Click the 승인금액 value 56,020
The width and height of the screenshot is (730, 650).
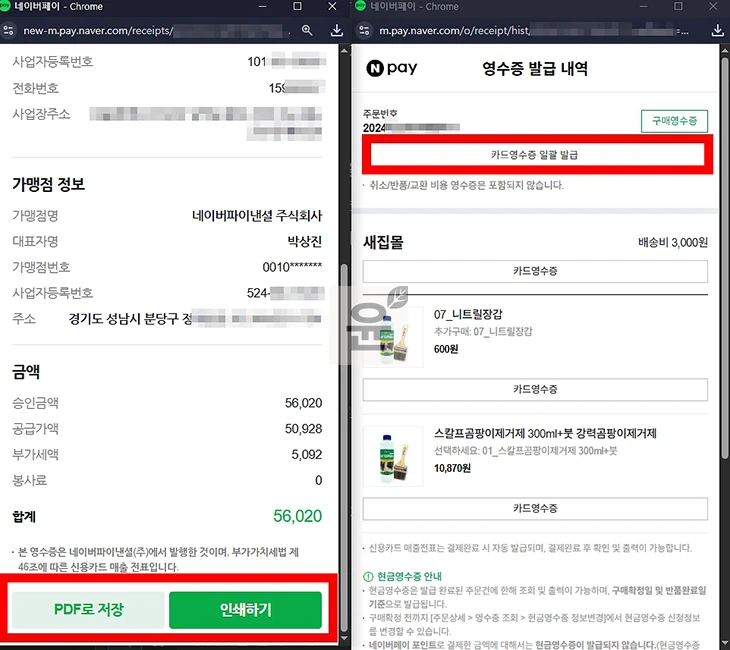pos(304,403)
